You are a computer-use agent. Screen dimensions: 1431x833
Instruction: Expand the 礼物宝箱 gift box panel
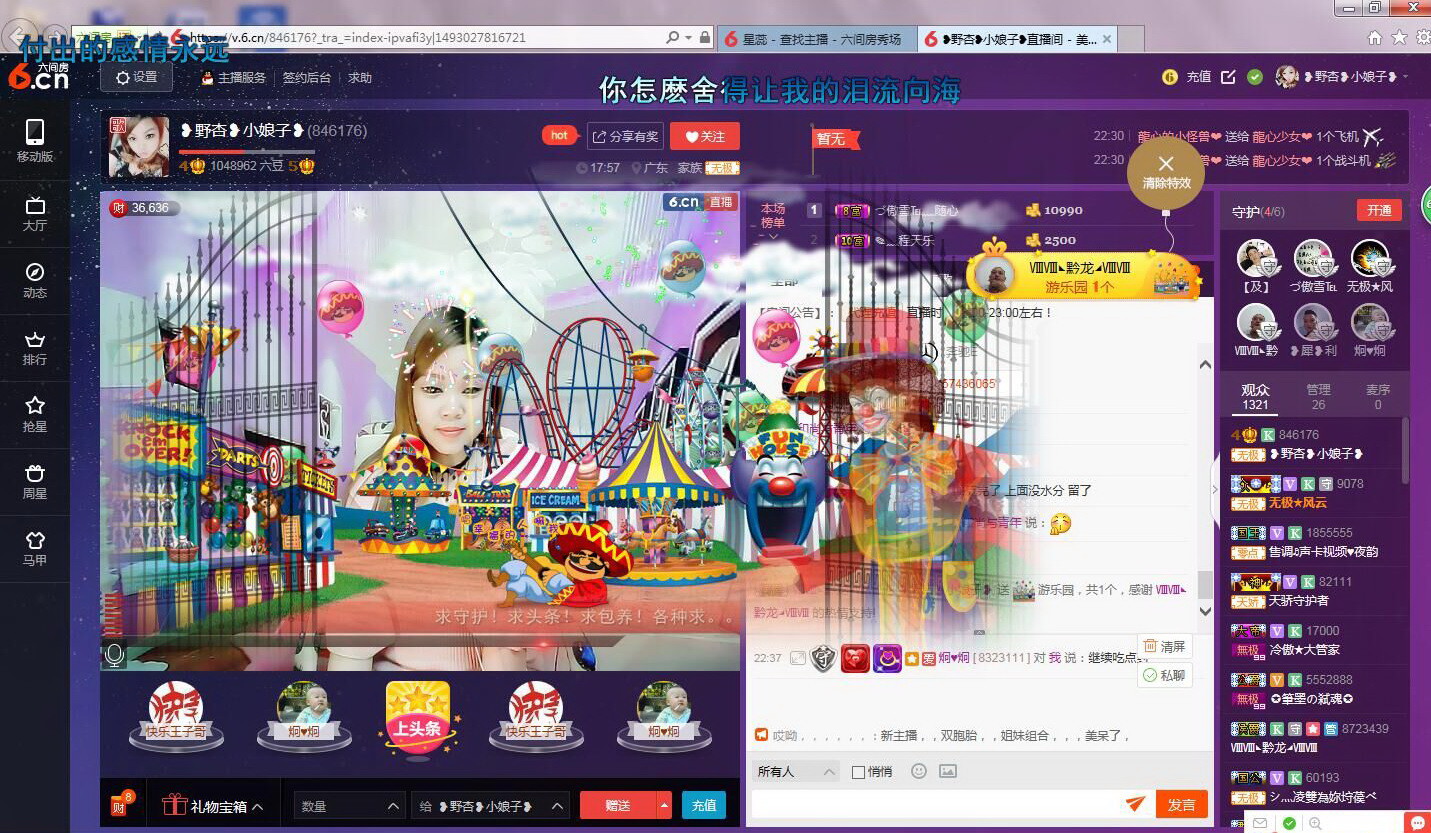point(214,806)
